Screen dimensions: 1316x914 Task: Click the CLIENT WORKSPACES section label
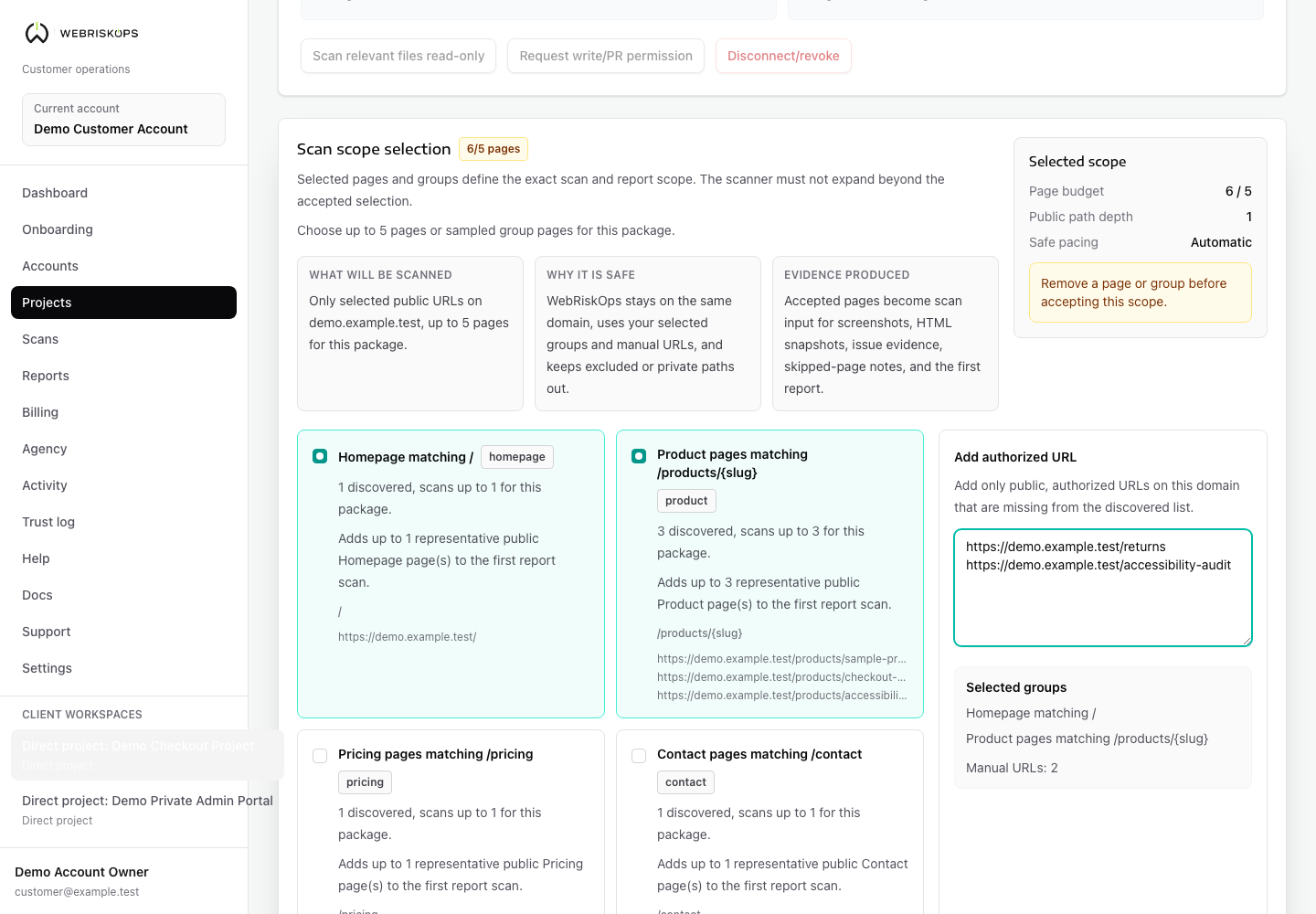point(82,715)
